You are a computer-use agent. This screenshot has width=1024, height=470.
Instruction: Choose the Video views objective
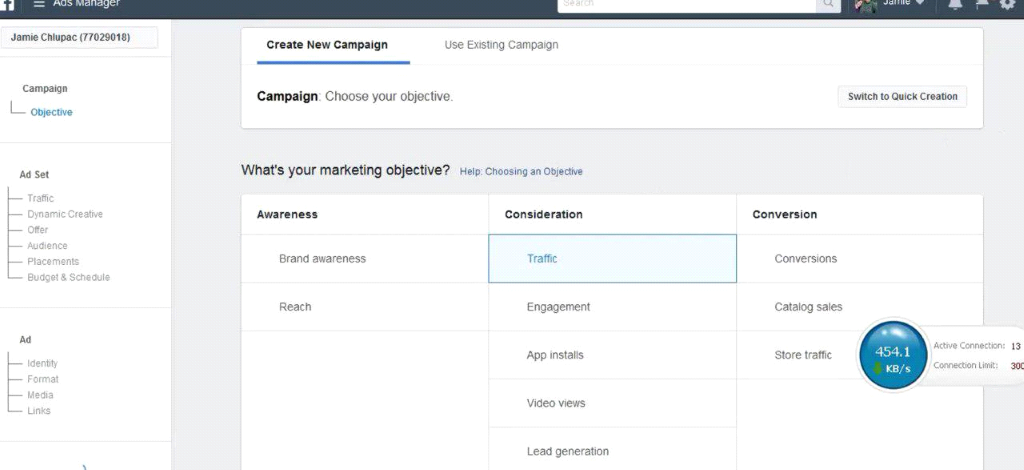pos(556,404)
